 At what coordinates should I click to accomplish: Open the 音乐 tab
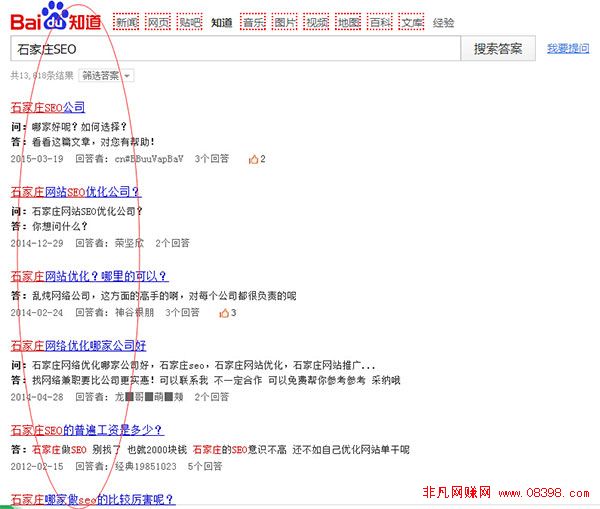point(253,23)
